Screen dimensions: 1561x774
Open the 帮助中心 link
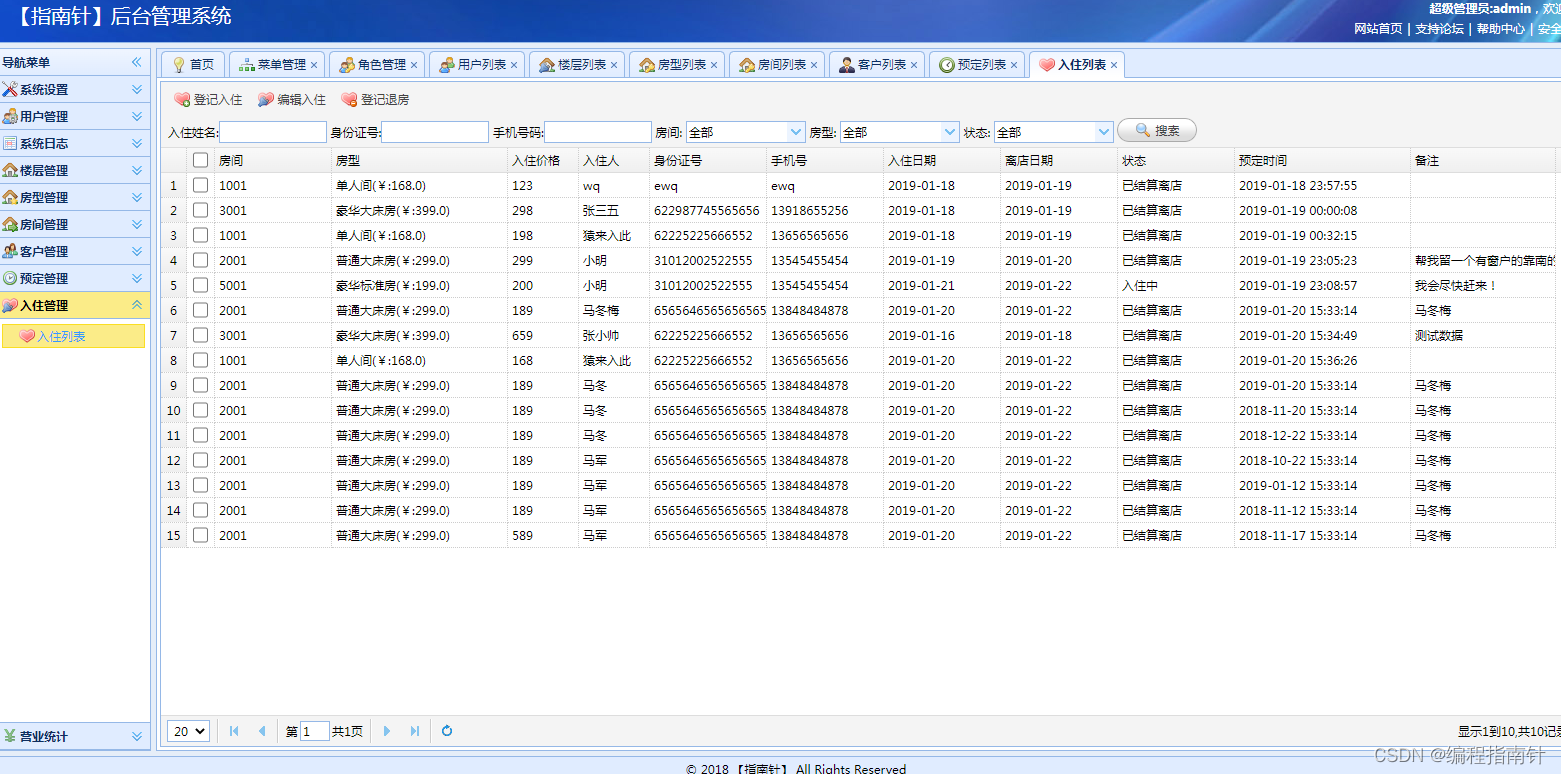(1501, 28)
